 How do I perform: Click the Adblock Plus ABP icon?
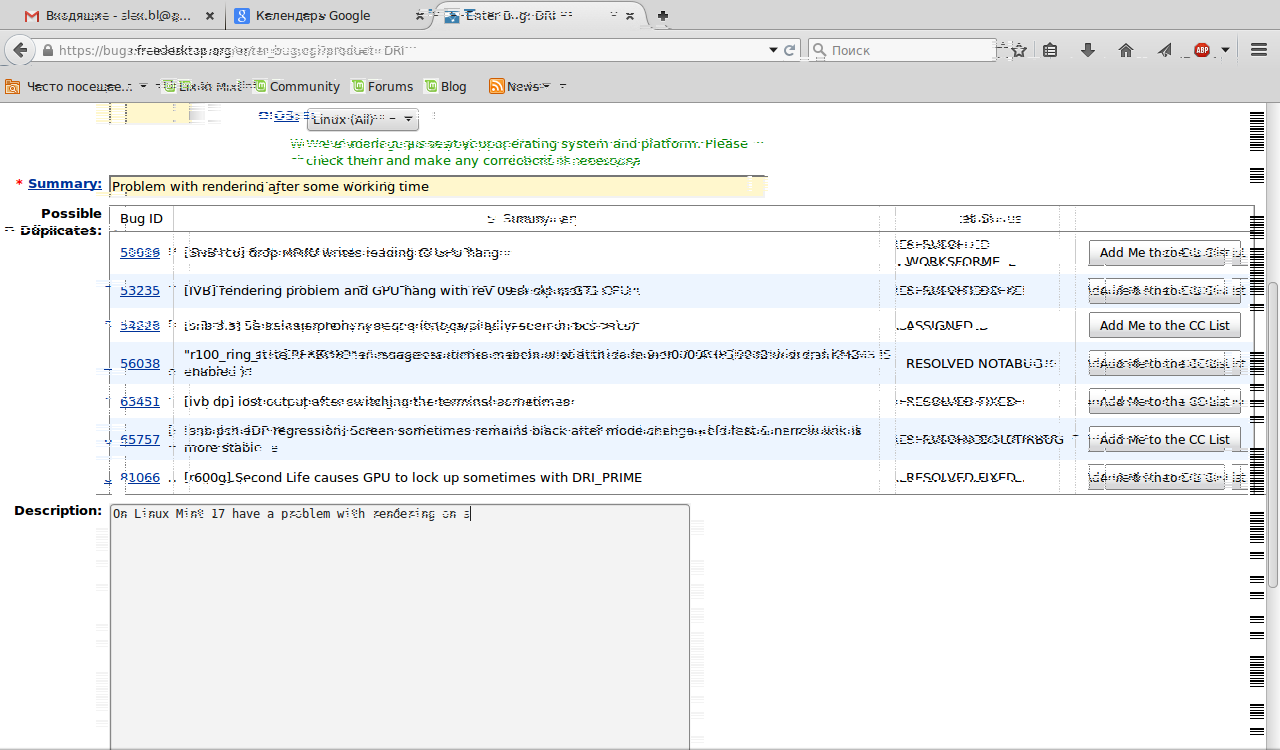coord(1202,50)
